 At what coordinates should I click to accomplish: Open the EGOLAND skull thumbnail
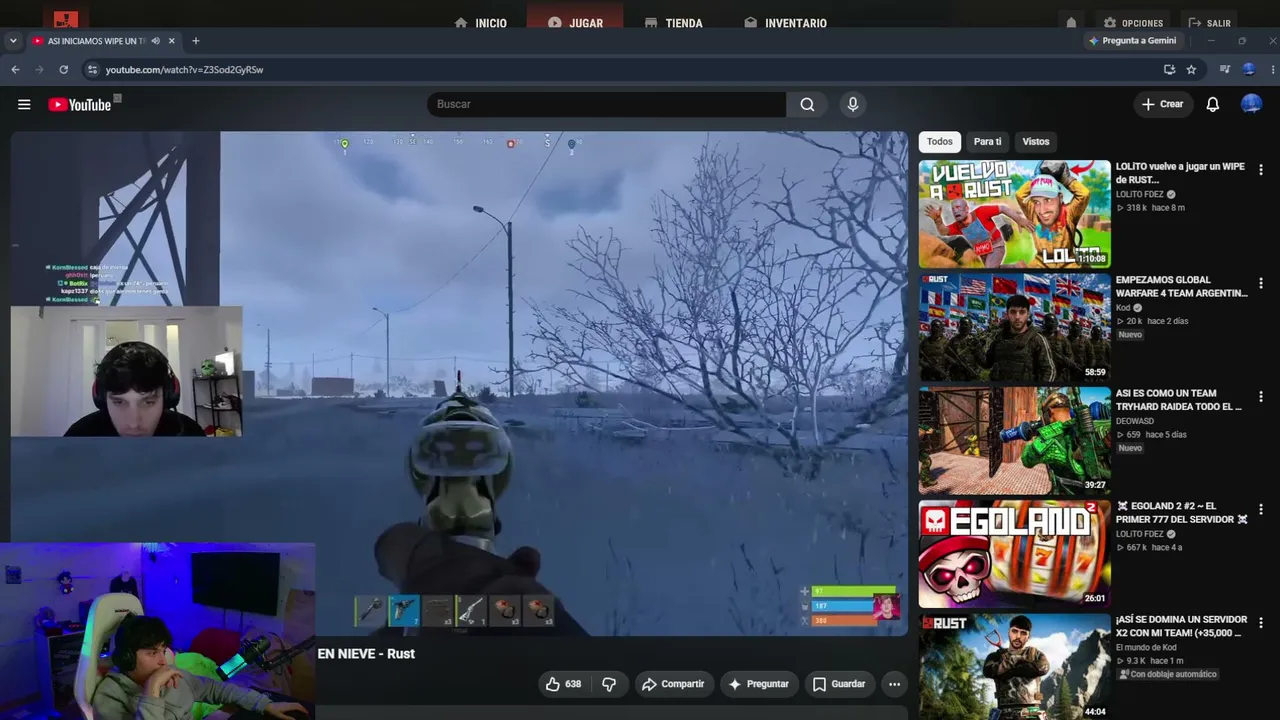(1014, 554)
